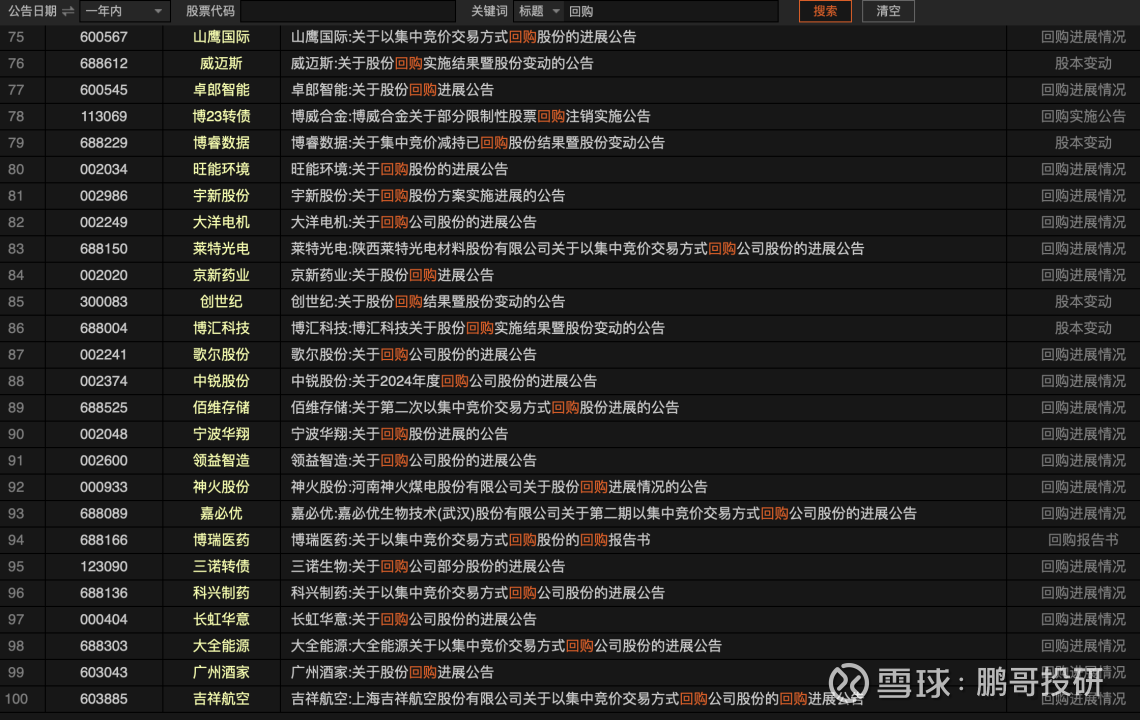Image resolution: width=1140 pixels, height=720 pixels.
Task: Open 吉祥航空 回购进展 announcement
Action: pyautogui.click(x=577, y=699)
